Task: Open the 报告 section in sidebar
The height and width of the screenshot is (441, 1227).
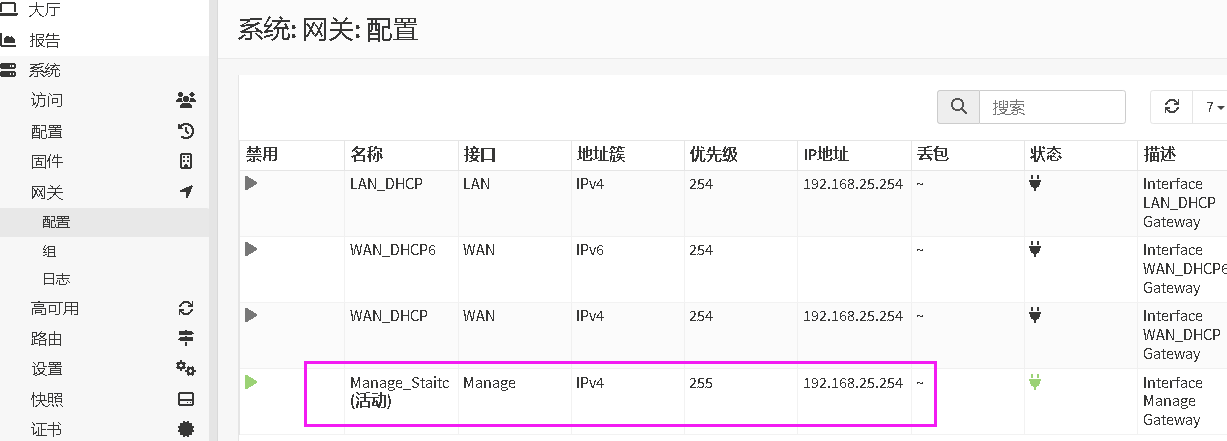Action: point(44,40)
